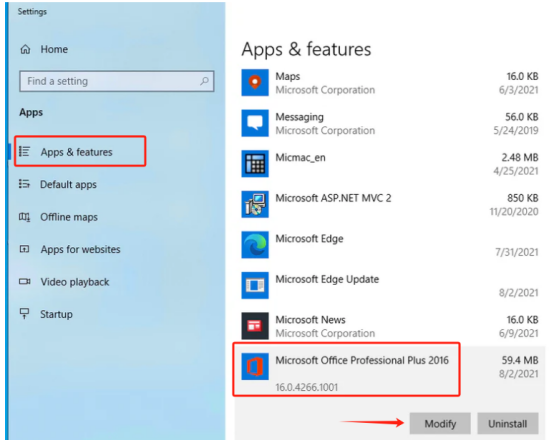
Task: Click the Video playback camera icon
Action: (x=24, y=282)
